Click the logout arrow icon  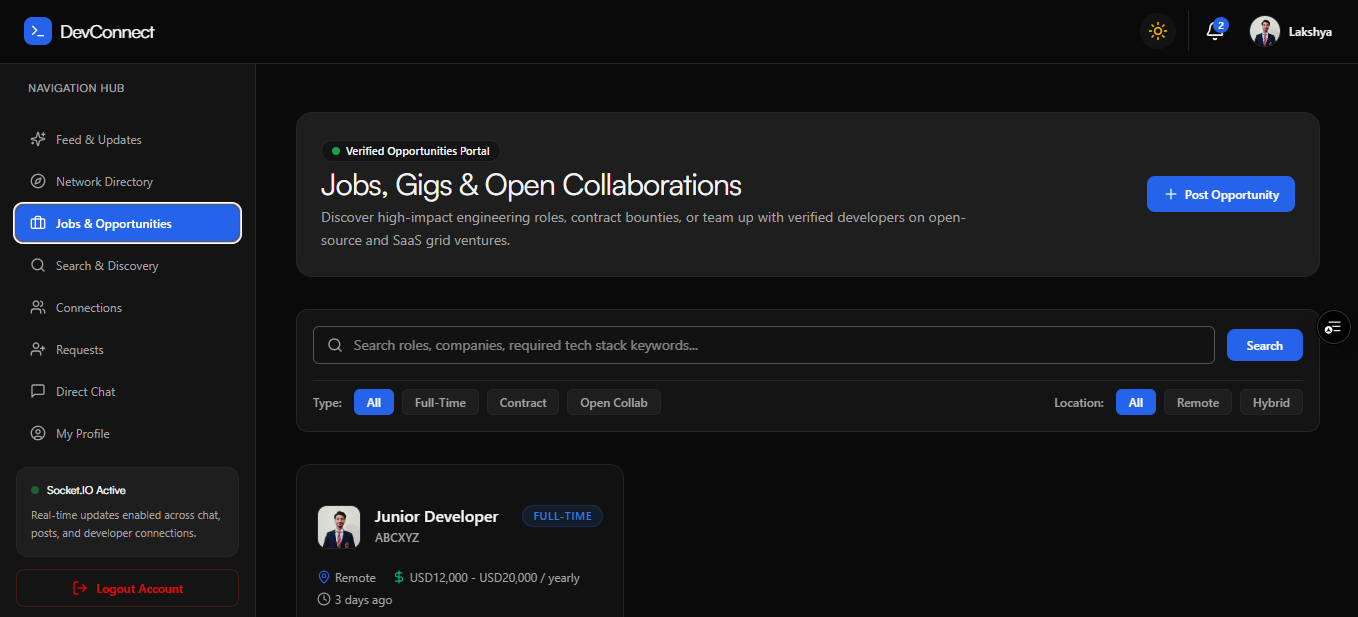(x=80, y=589)
